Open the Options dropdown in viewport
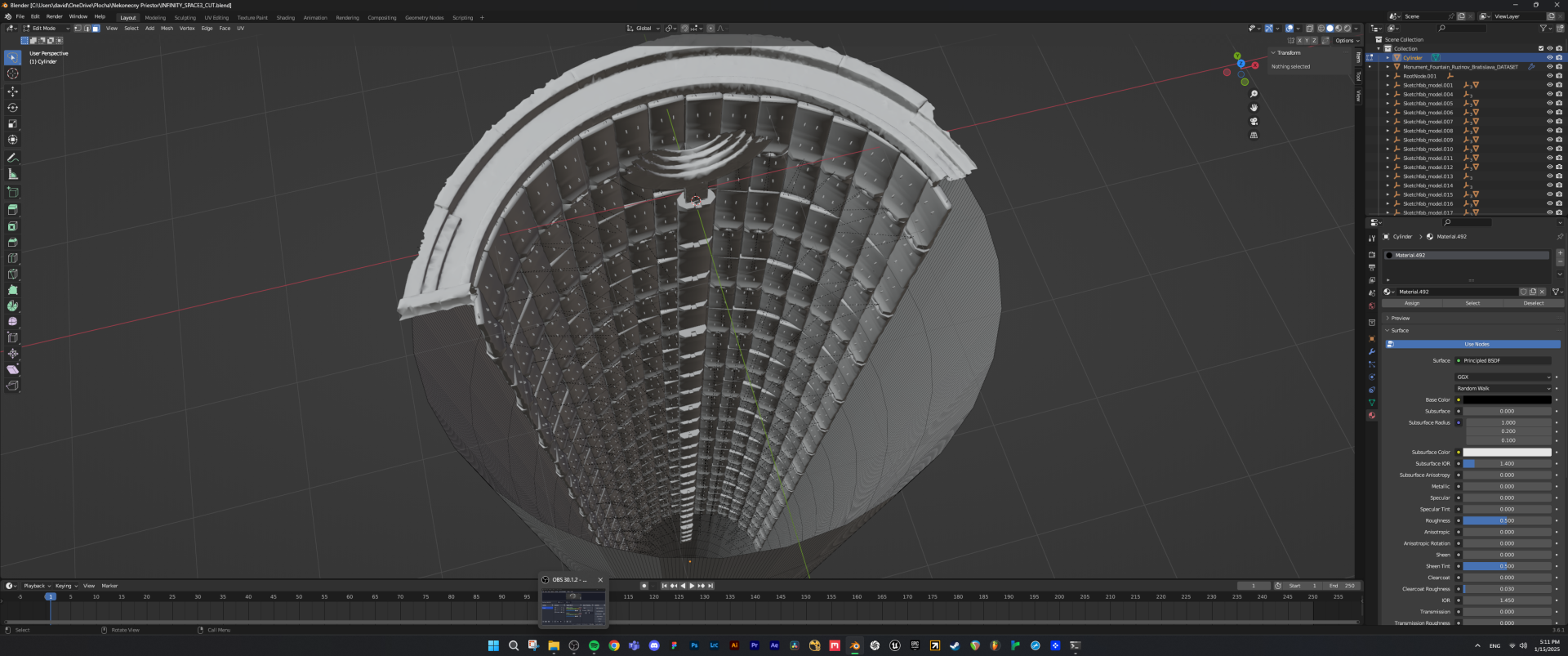Viewport: 1568px width, 656px height. coord(1348,40)
